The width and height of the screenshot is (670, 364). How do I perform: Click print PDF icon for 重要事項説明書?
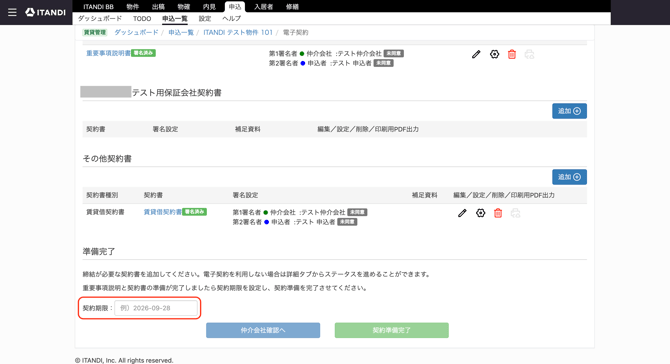tap(529, 54)
